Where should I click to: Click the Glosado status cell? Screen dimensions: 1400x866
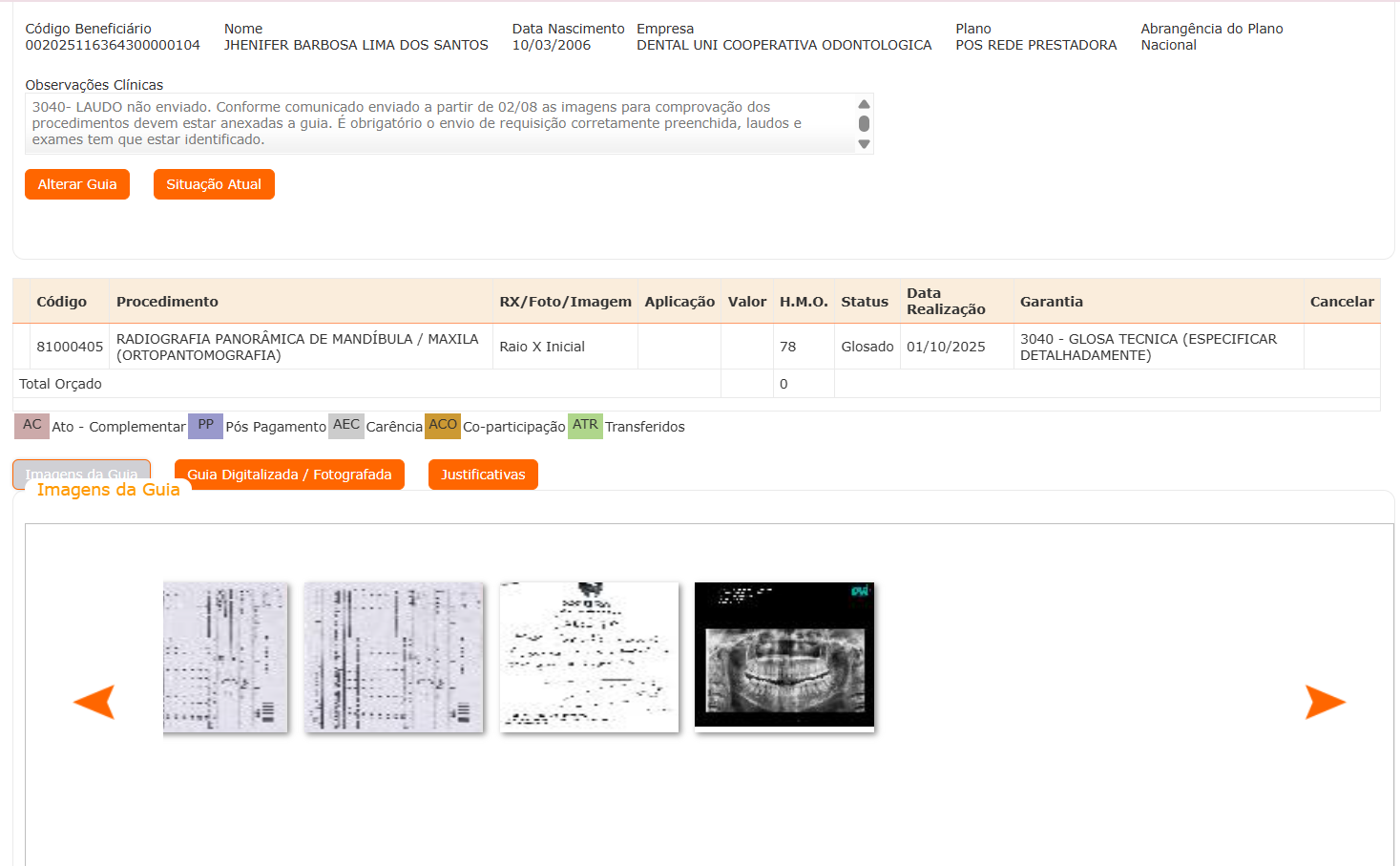[x=867, y=347]
